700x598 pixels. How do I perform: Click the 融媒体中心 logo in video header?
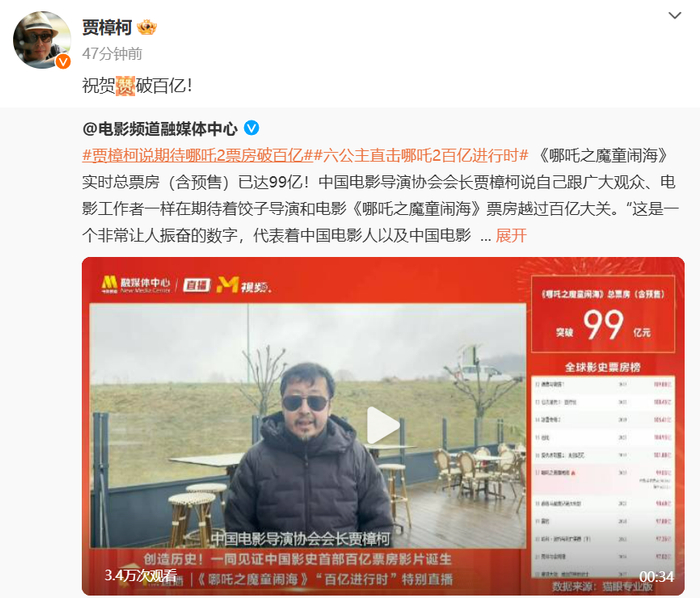pyautogui.click(x=136, y=284)
